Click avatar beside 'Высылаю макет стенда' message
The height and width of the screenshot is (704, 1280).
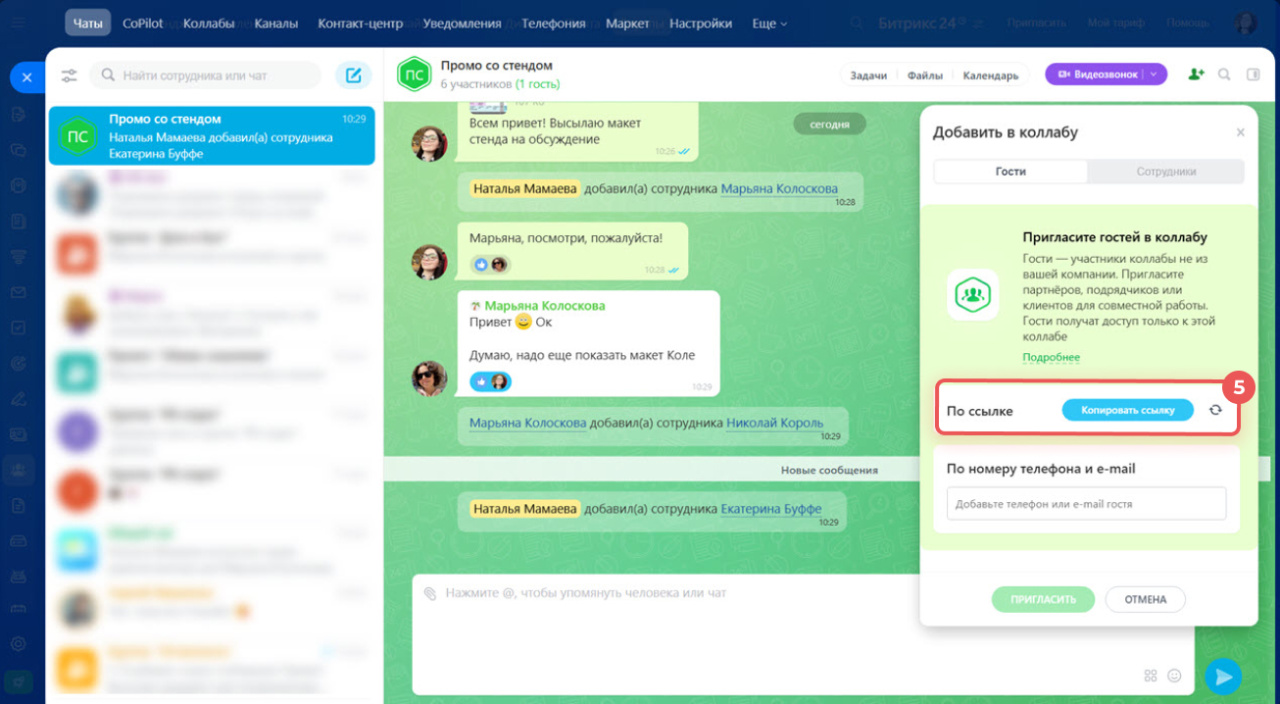tap(430, 143)
